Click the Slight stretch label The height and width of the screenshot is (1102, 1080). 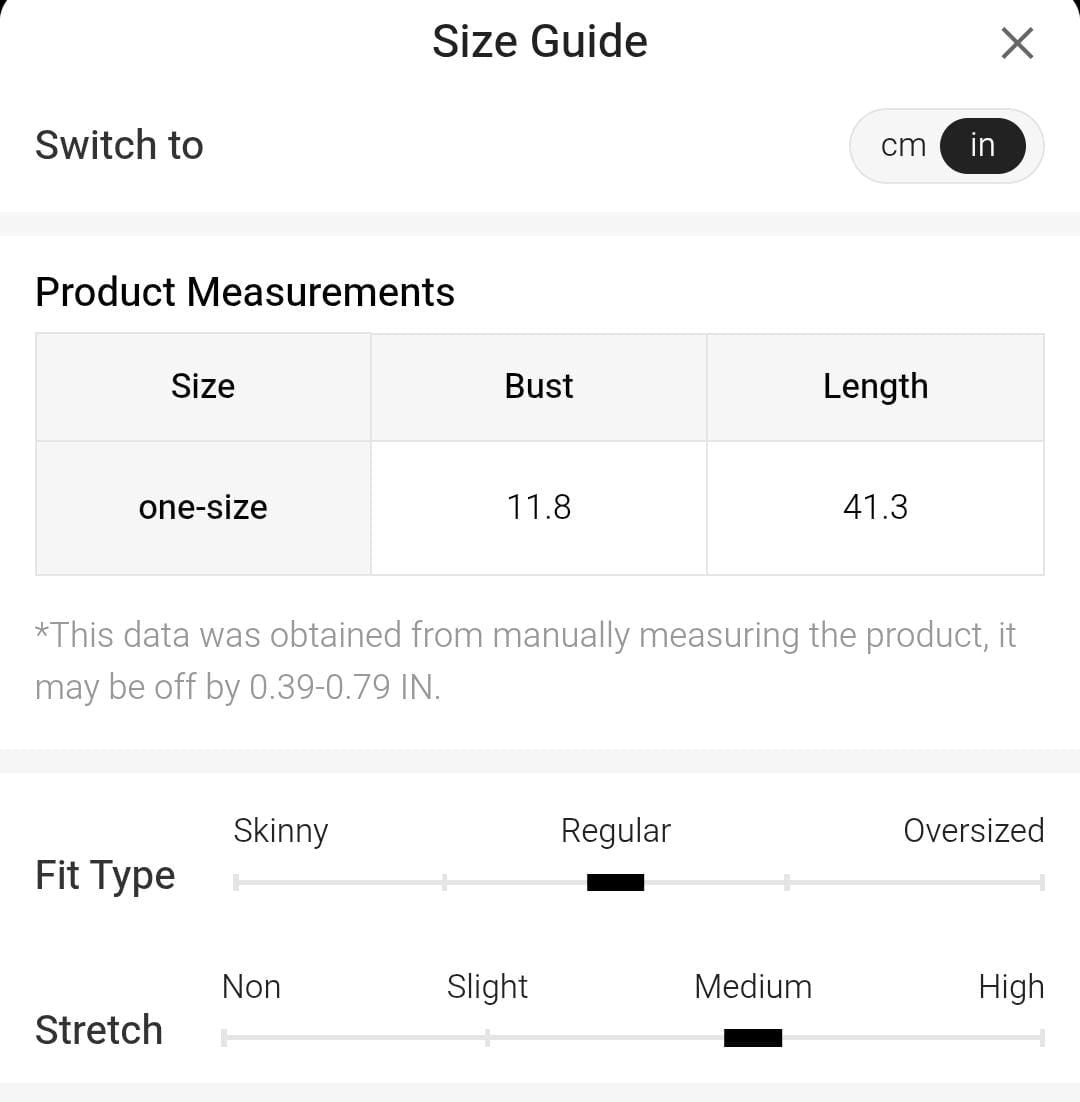pyautogui.click(x=487, y=988)
